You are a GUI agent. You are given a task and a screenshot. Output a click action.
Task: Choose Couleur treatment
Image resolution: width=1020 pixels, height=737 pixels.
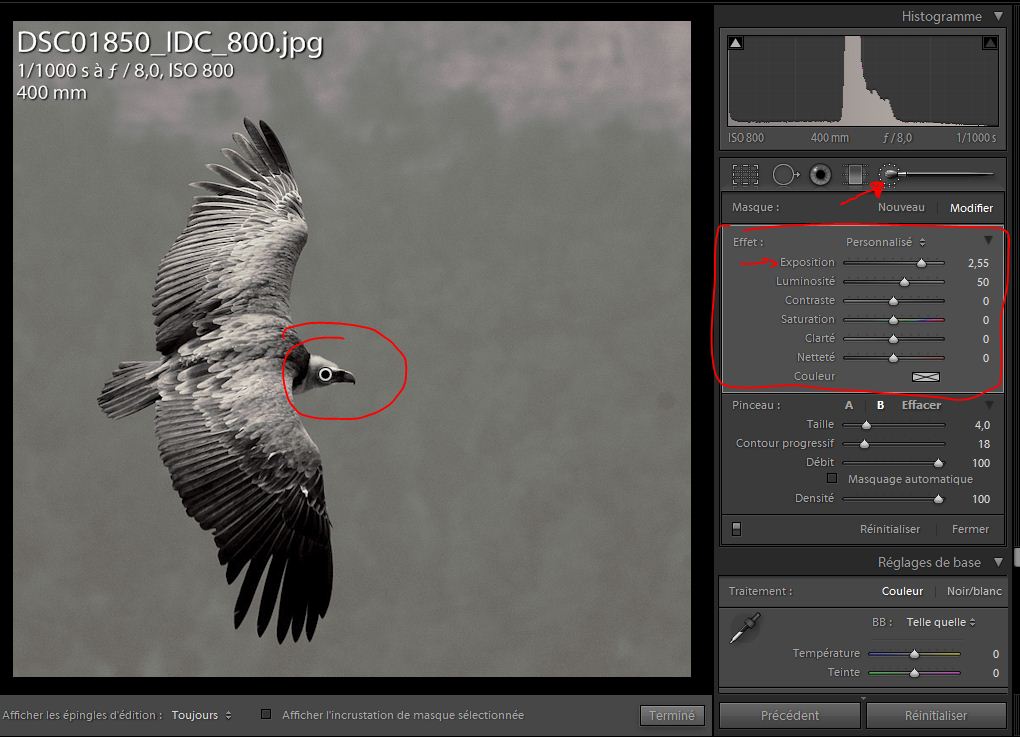(902, 591)
